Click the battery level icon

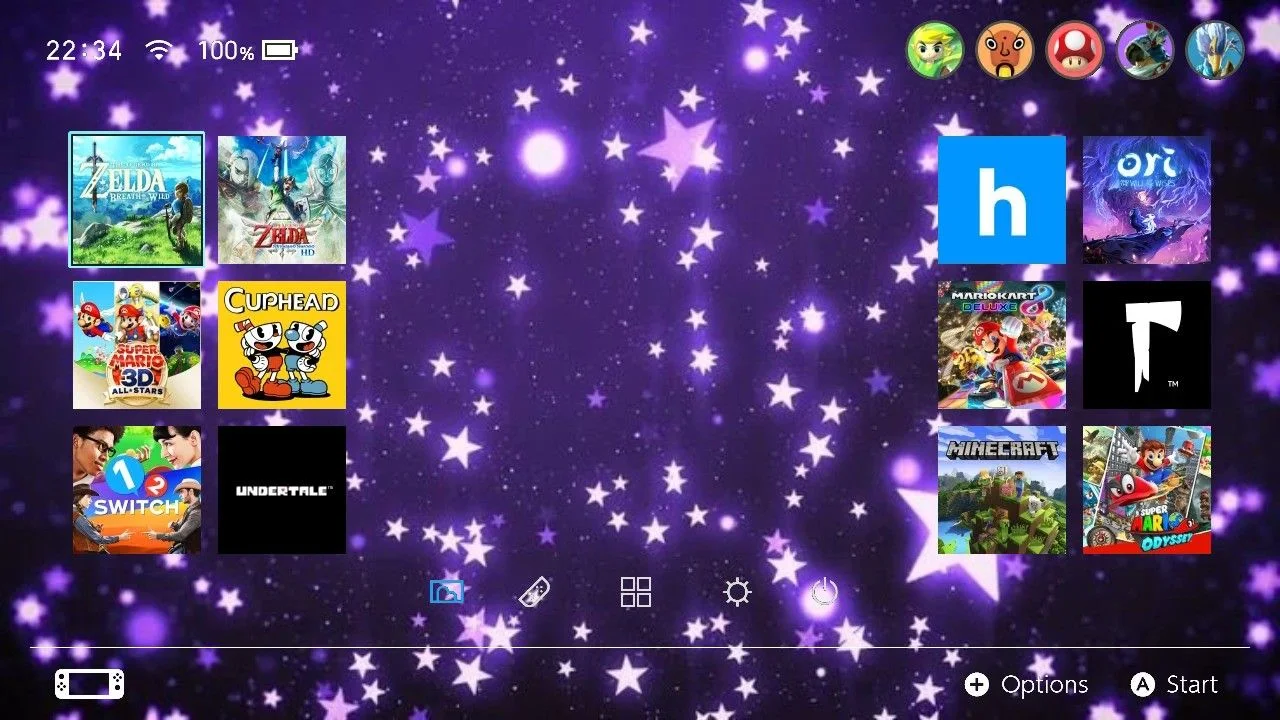click(281, 50)
